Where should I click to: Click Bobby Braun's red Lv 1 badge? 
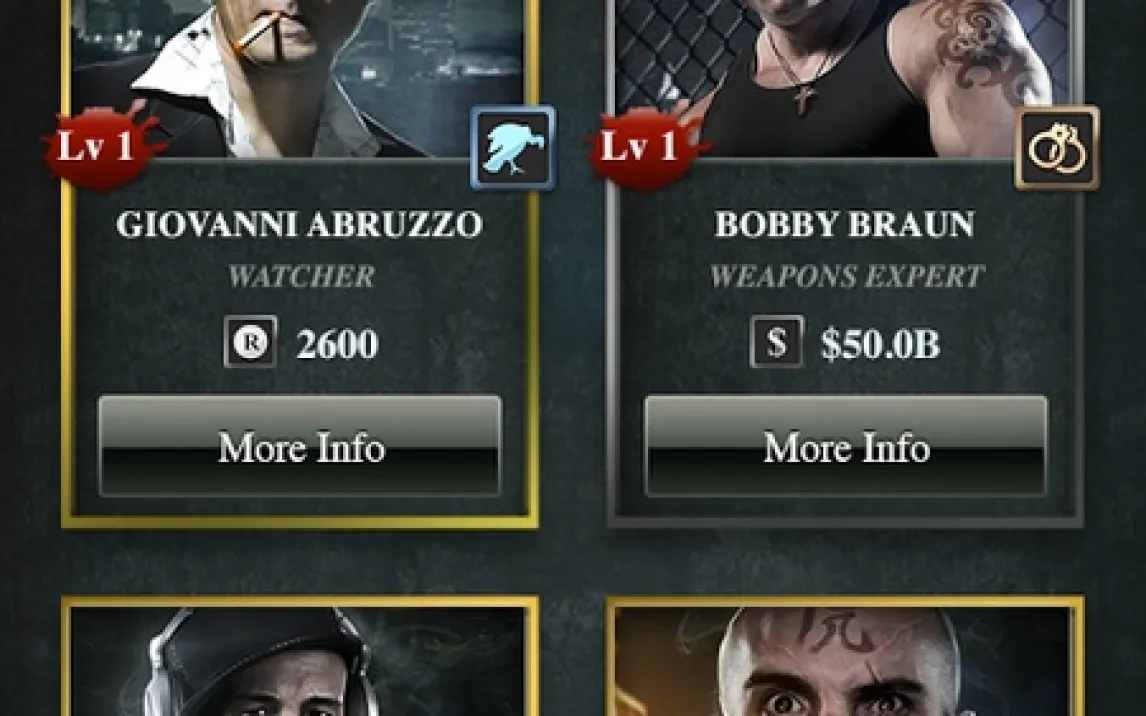pyautogui.click(x=643, y=147)
